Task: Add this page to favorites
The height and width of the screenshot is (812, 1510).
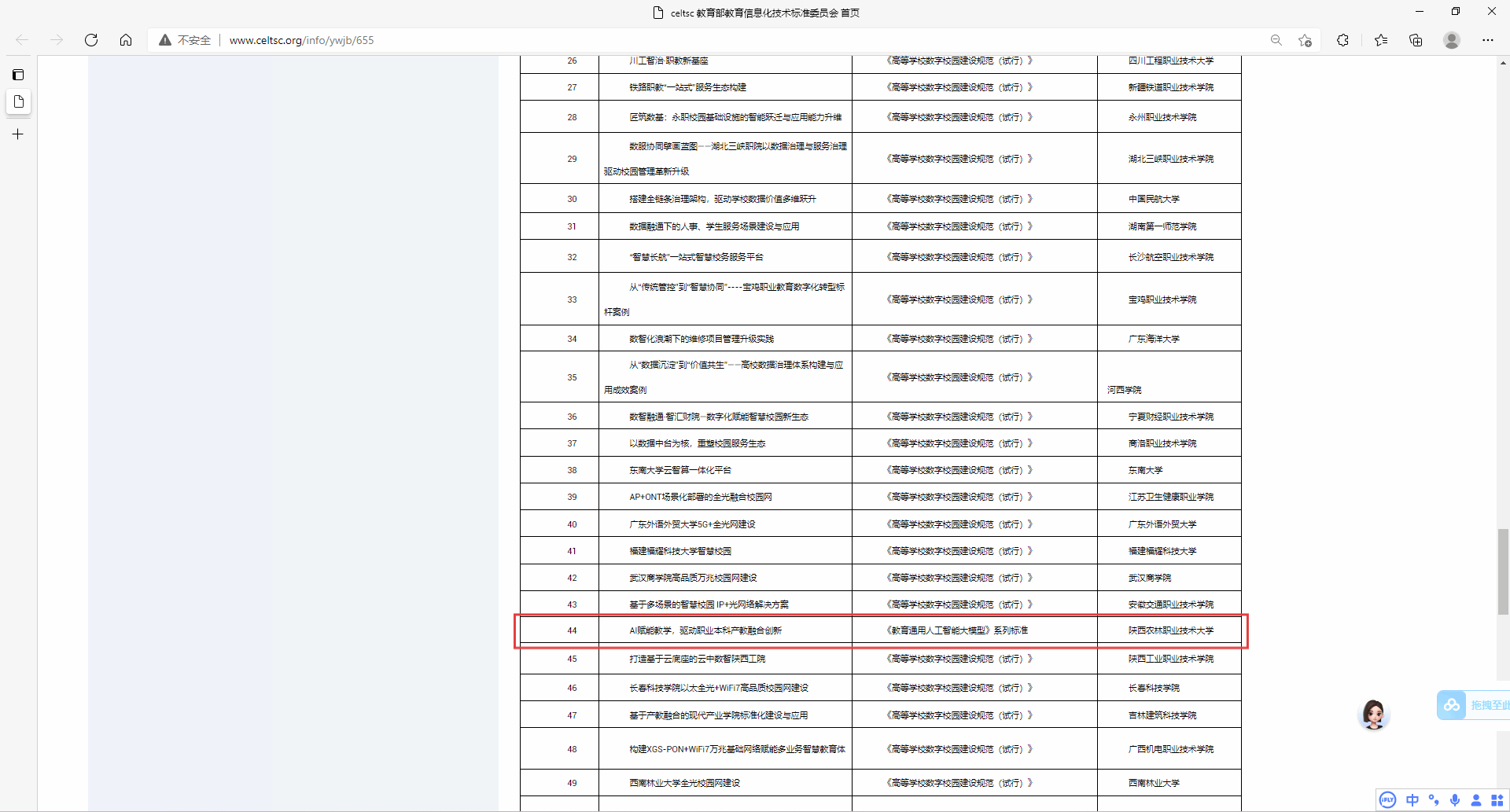Action: click(1306, 40)
